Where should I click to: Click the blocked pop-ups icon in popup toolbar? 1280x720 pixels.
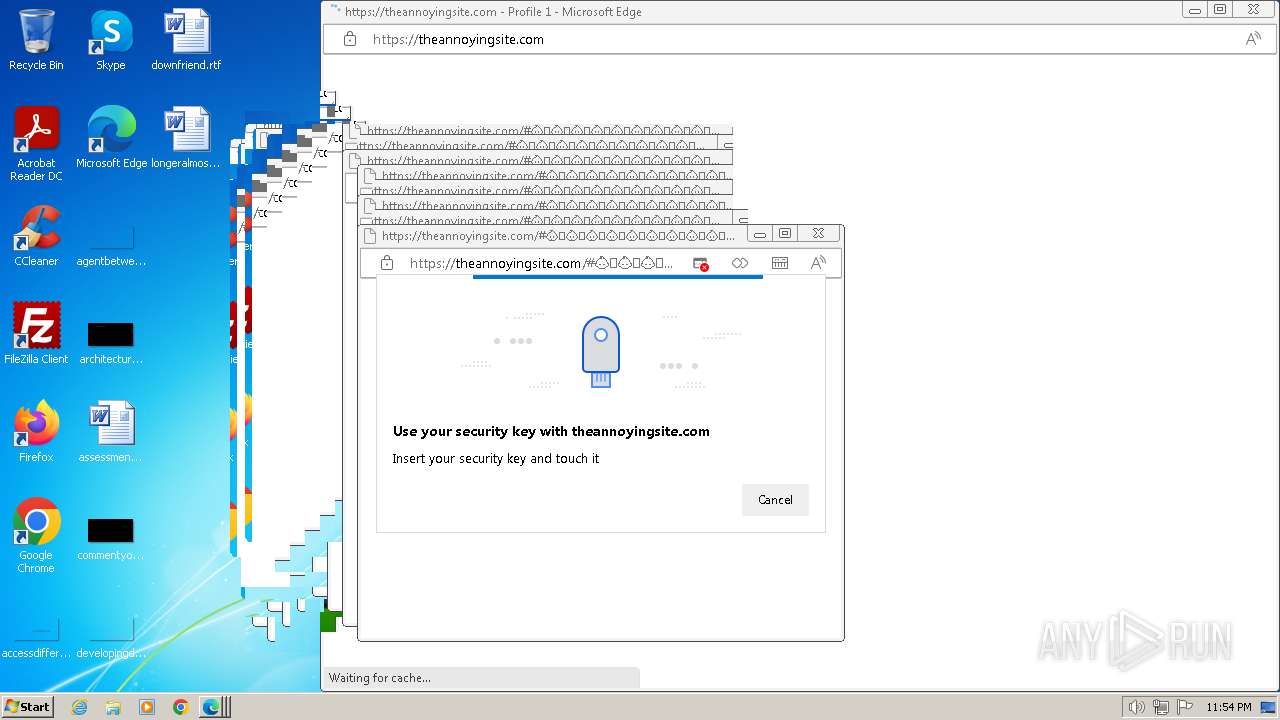point(701,263)
